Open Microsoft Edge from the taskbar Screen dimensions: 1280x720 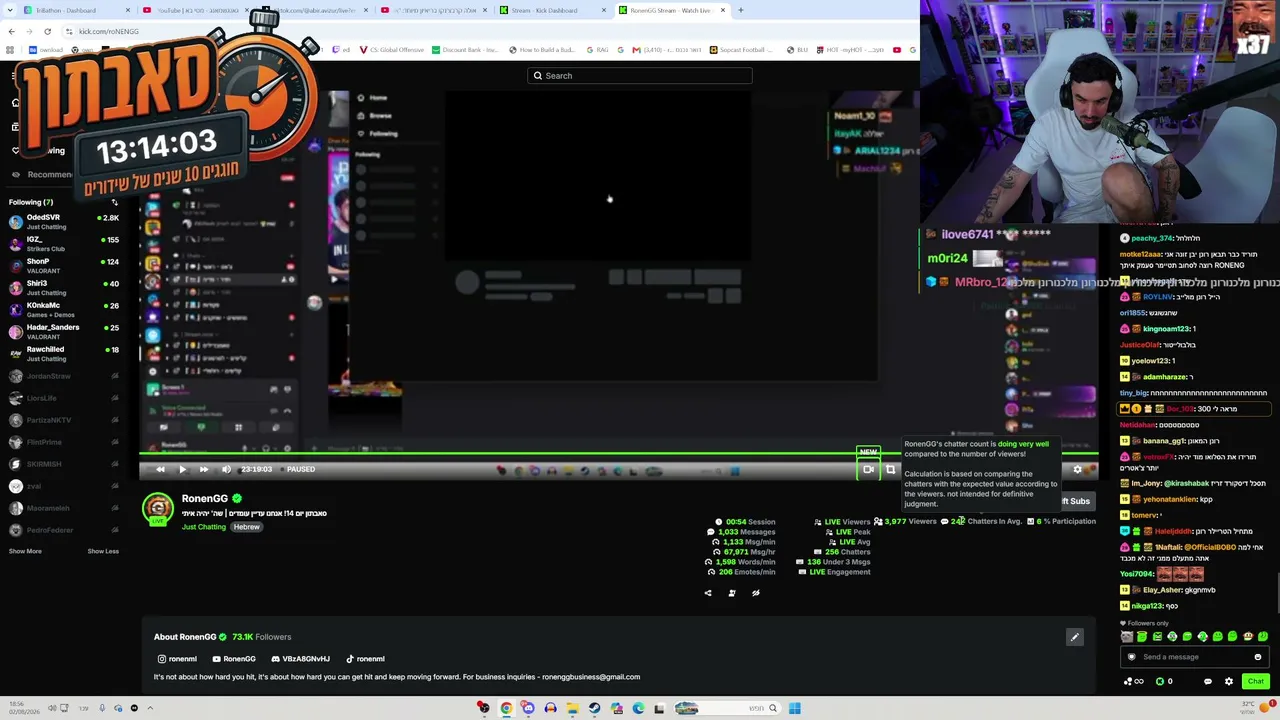638,709
